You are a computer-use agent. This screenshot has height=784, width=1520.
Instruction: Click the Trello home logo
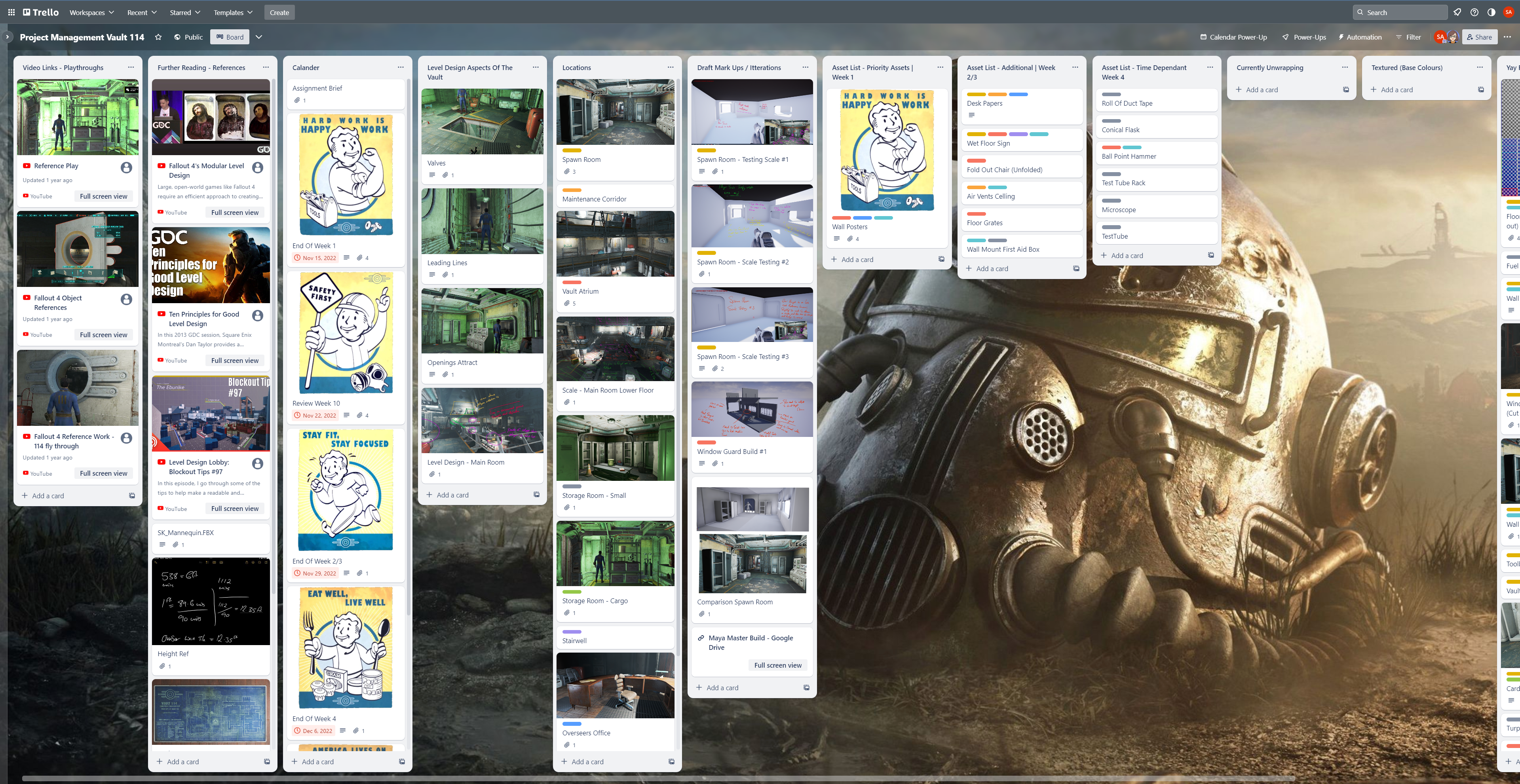click(x=41, y=12)
